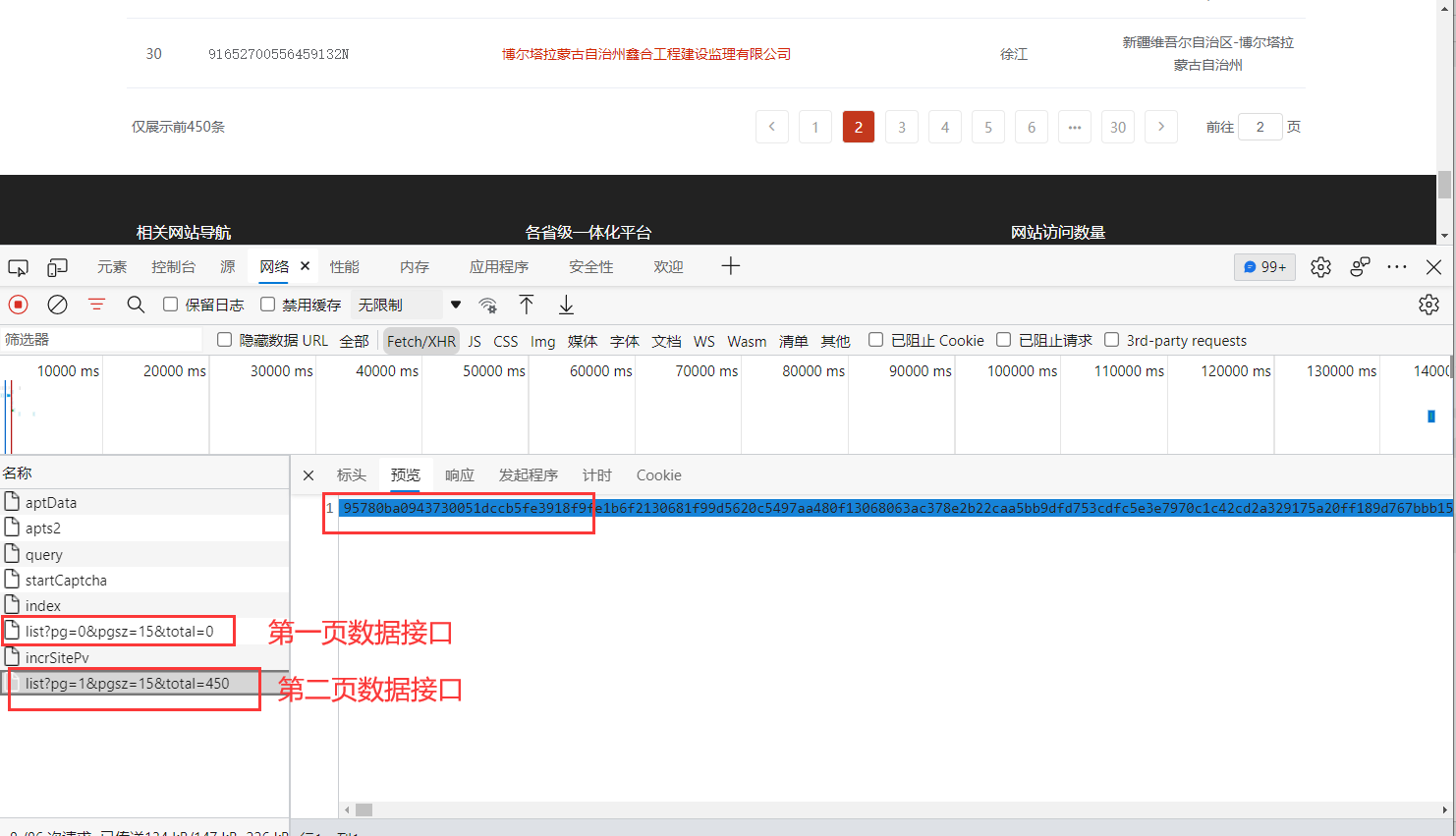Screen dimensions: 1456x836
Task: Open the throttling dropdown
Action: point(409,305)
